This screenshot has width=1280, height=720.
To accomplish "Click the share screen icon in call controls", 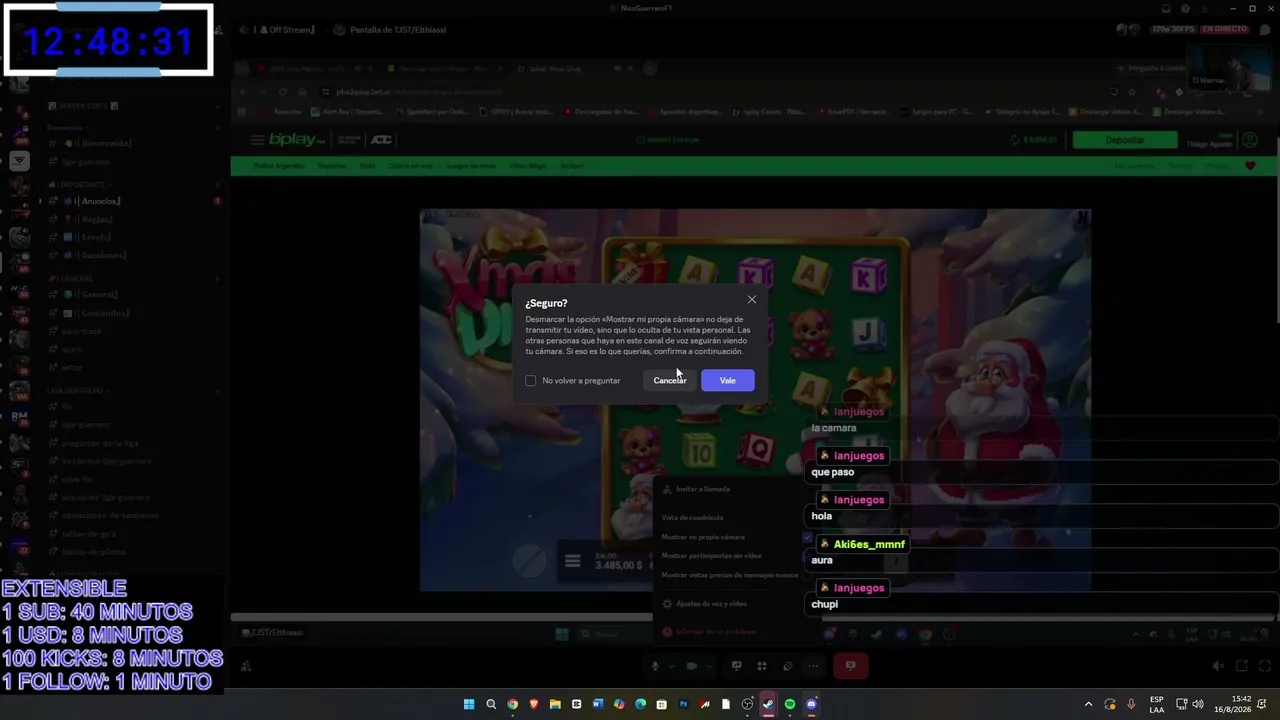I will point(737,666).
